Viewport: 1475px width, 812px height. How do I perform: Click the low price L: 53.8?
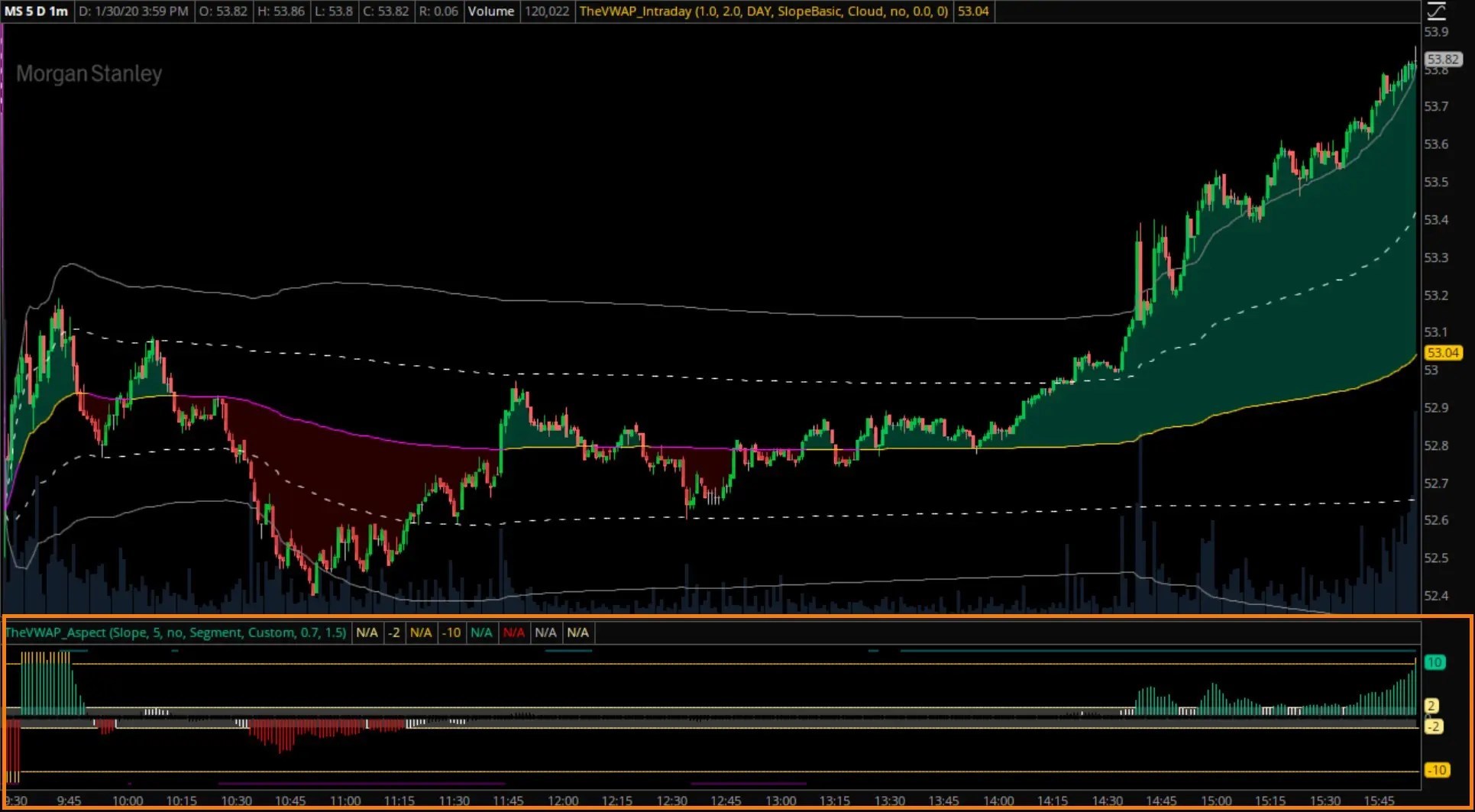(334, 11)
